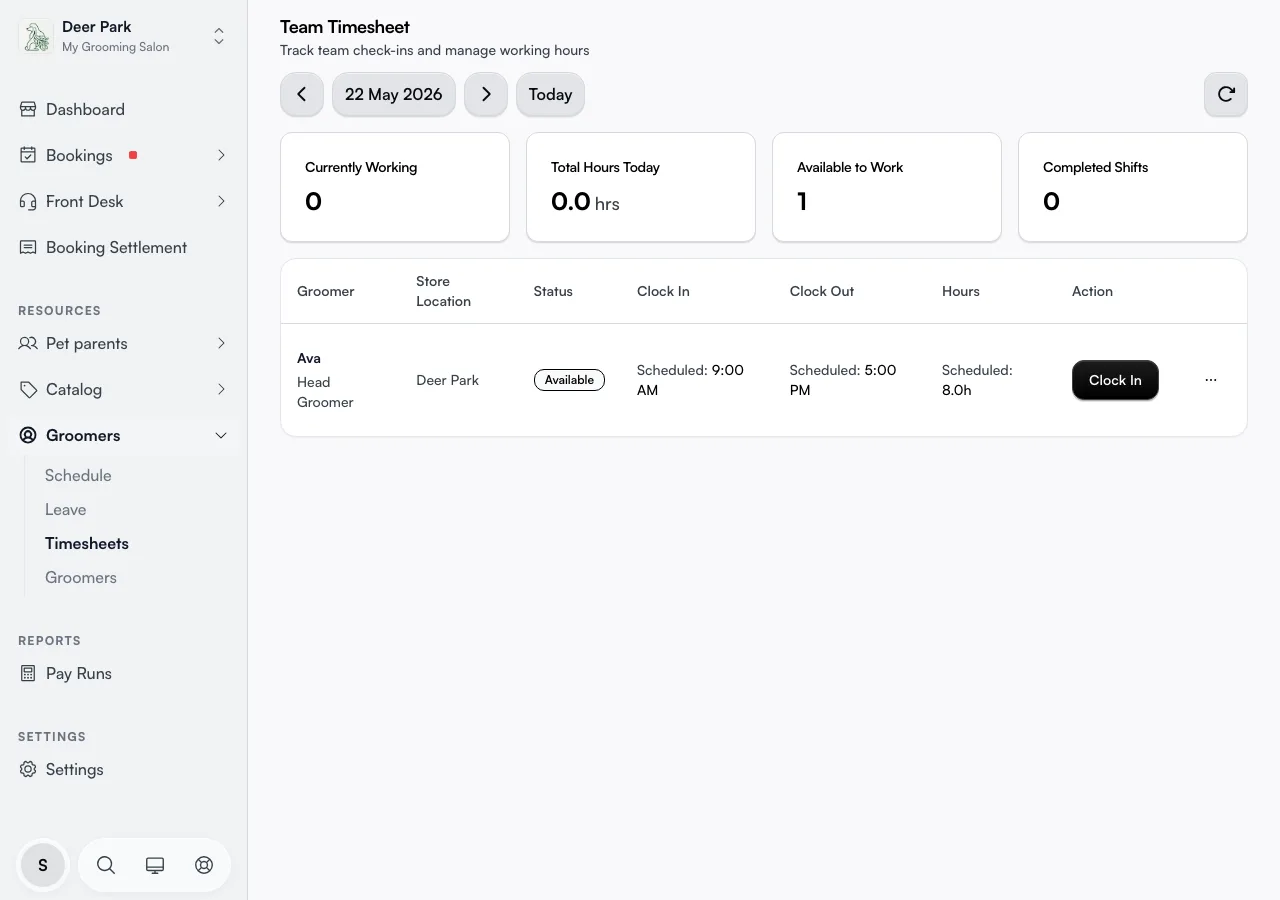Open the help lifebuoy icon

click(204, 865)
